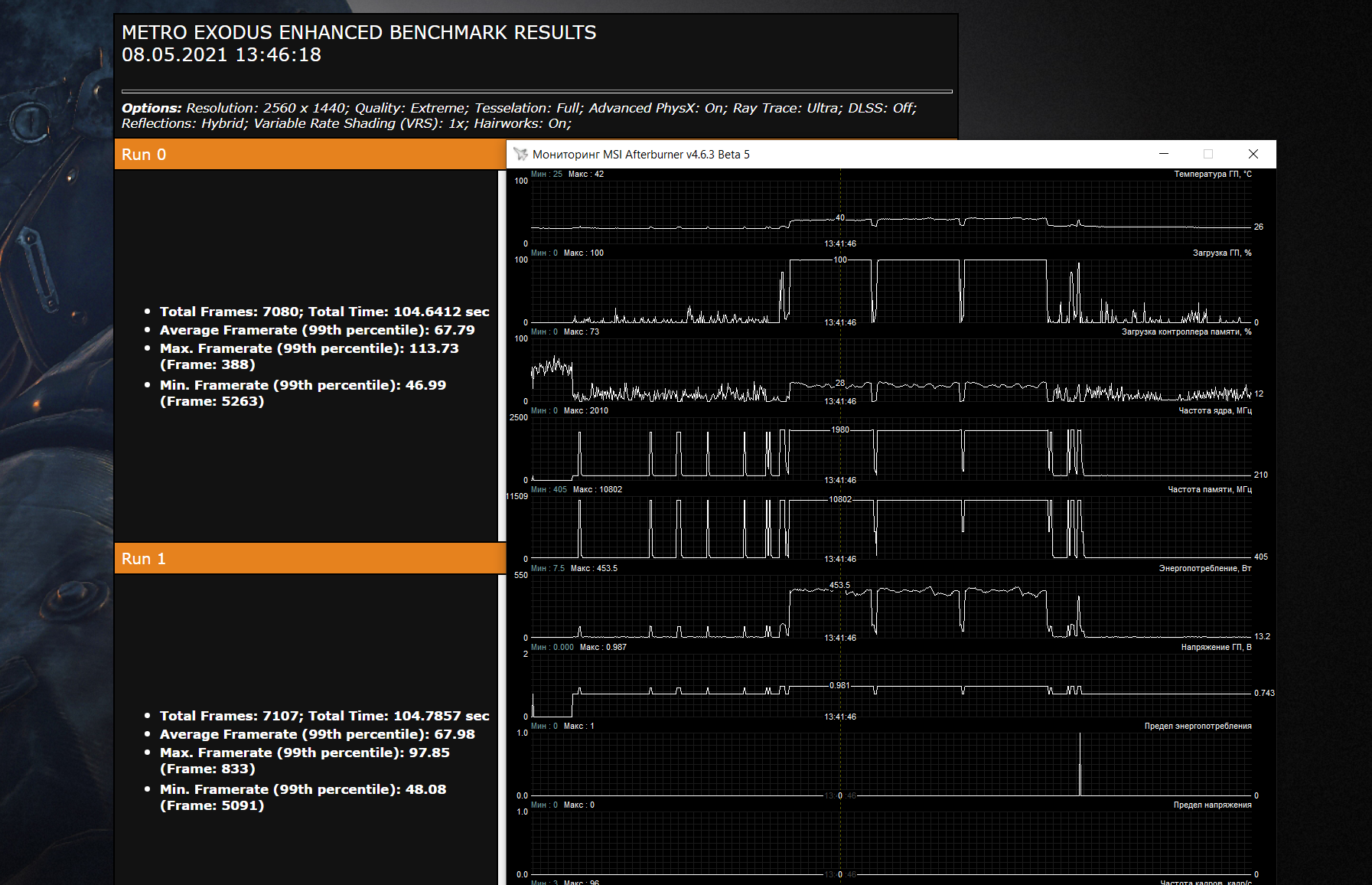Click 'Total Frames: 7107' in Run 1
This screenshot has width=1372, height=885.
tap(229, 716)
